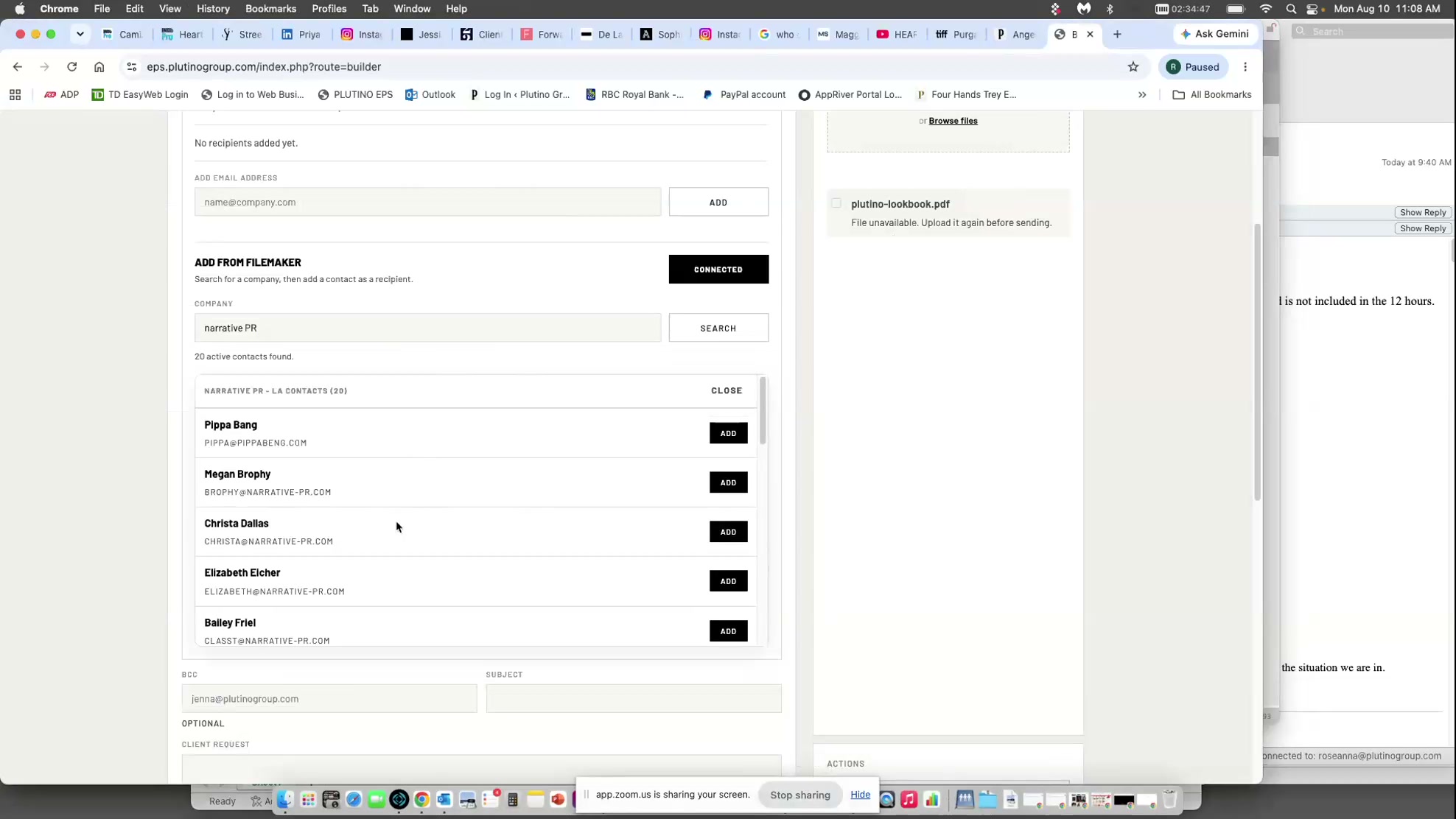Open the Bookmarks menu

click(270, 9)
